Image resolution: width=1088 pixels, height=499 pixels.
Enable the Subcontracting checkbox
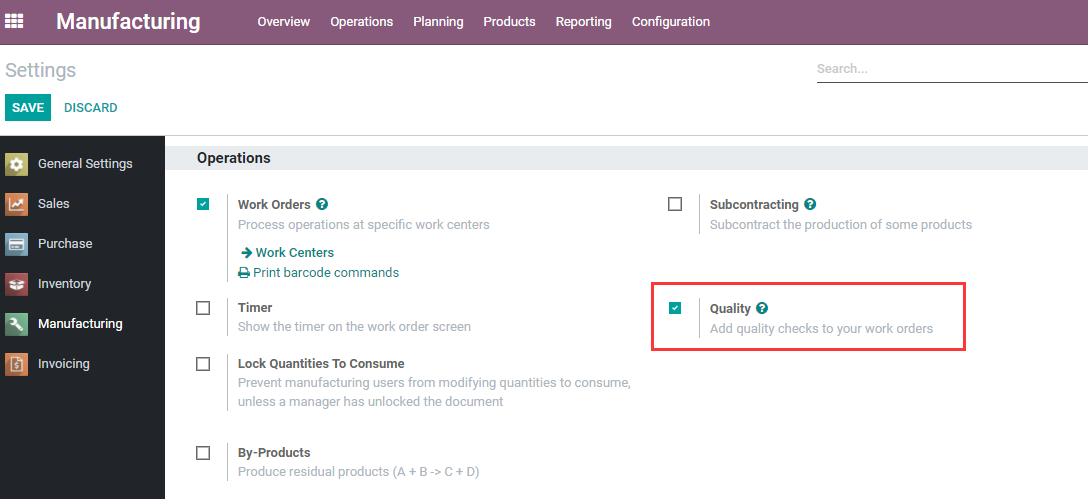click(674, 204)
